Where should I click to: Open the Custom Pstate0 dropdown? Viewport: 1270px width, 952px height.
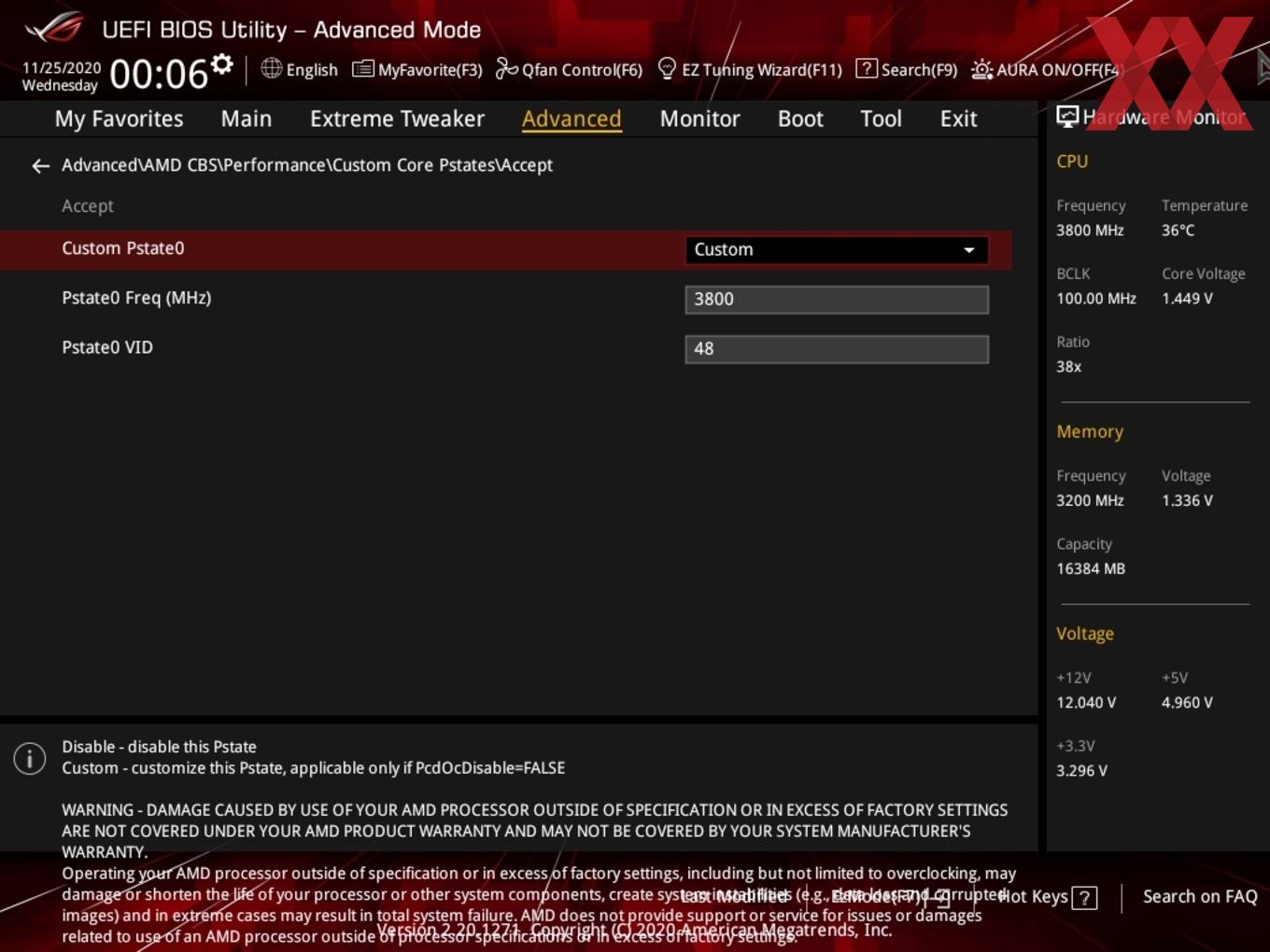[x=836, y=250]
